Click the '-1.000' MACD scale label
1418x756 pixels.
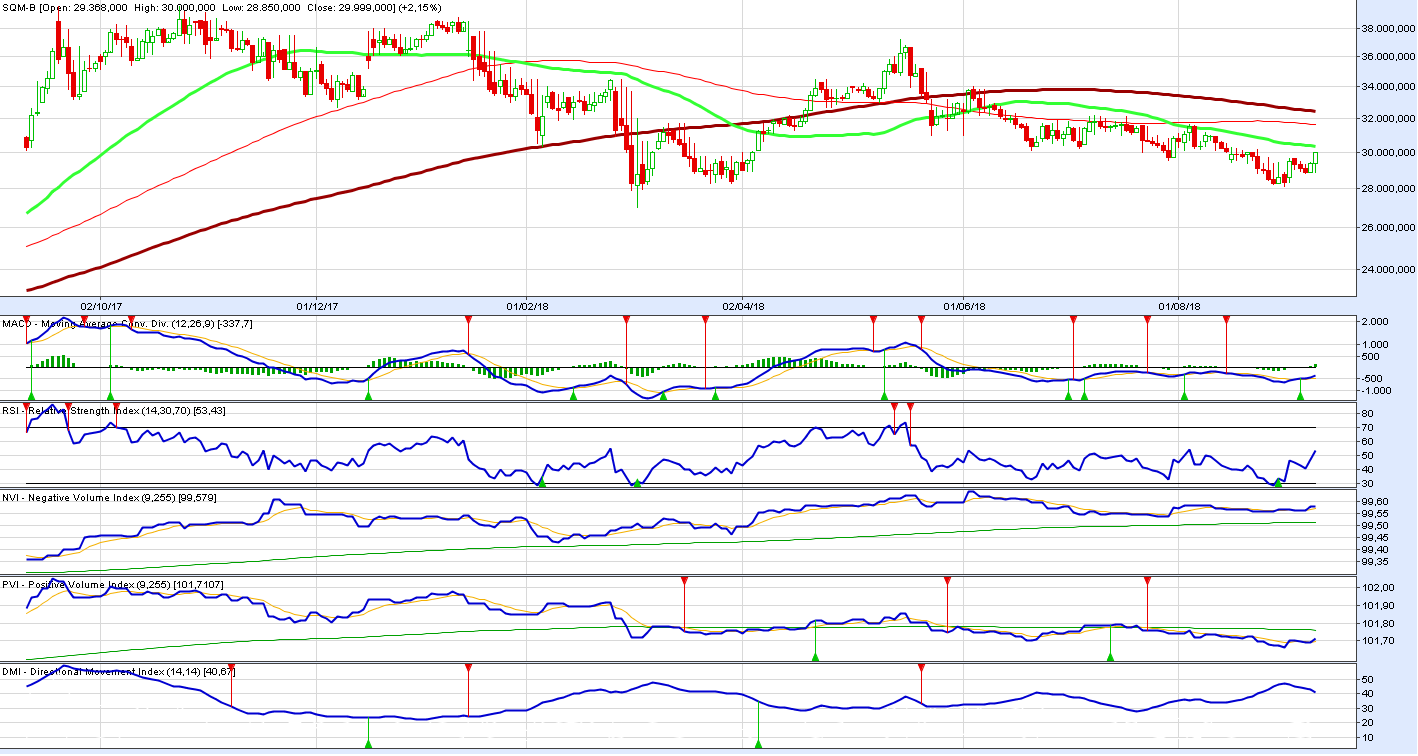point(1378,391)
